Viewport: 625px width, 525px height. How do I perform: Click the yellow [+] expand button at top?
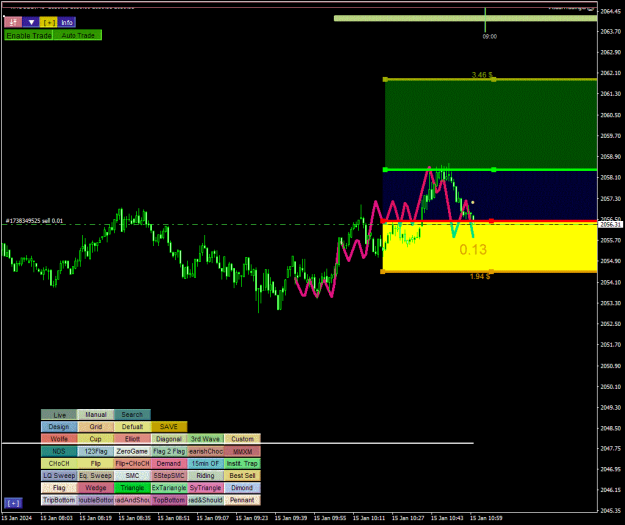click(49, 22)
